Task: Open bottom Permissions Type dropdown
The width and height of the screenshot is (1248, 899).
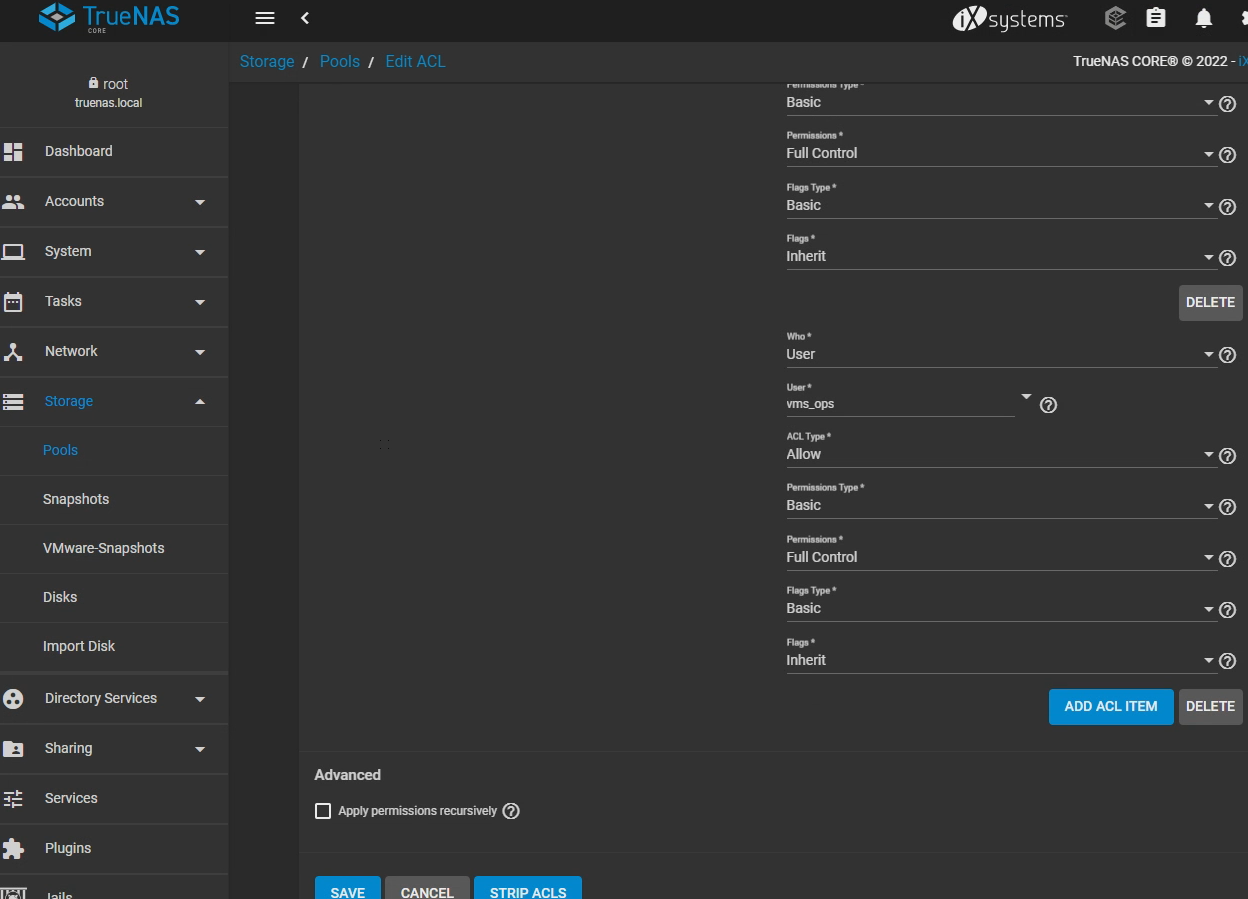Action: (x=1001, y=505)
